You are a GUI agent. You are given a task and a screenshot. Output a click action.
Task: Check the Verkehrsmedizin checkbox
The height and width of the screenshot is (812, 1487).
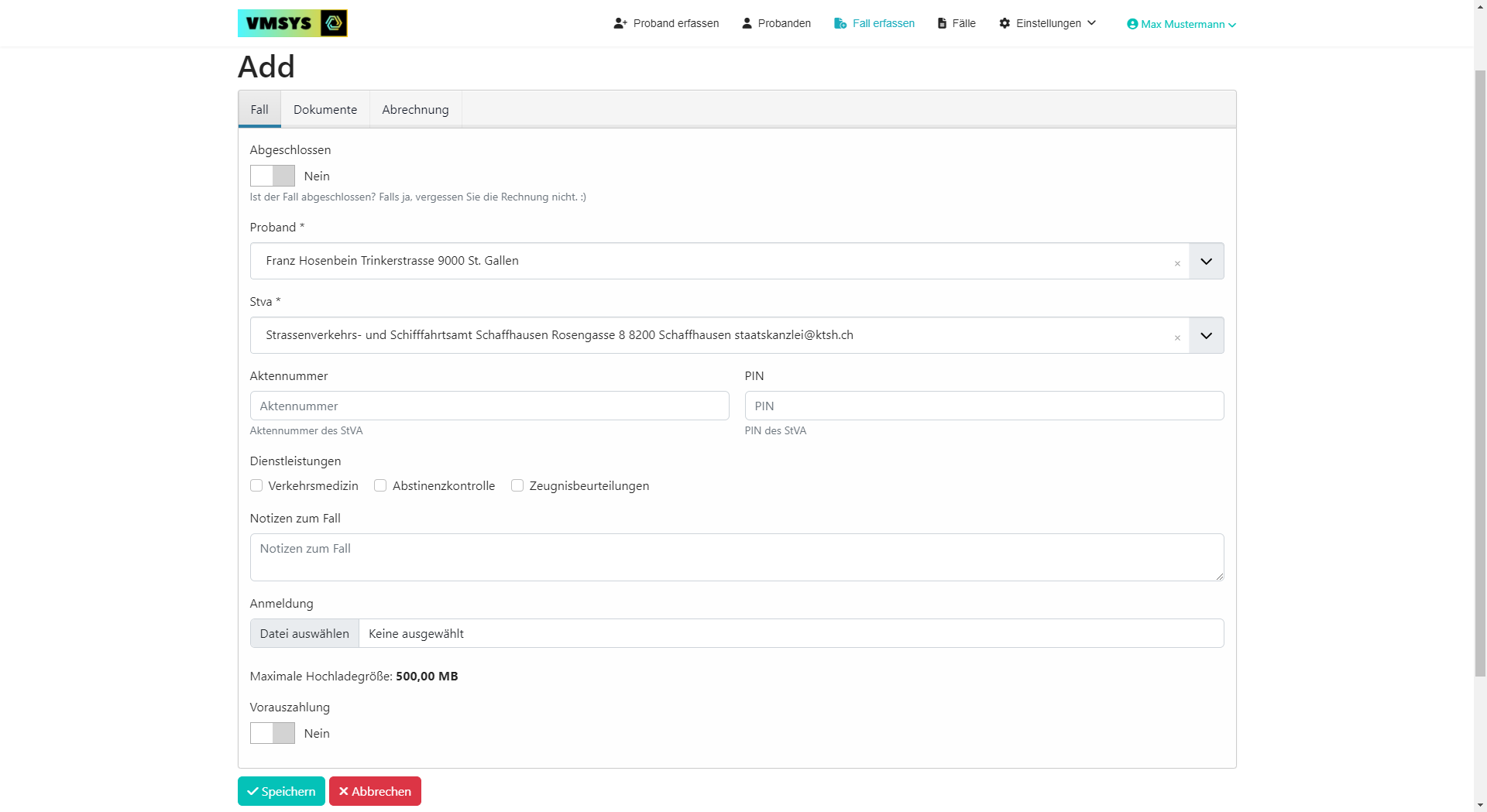click(x=256, y=485)
